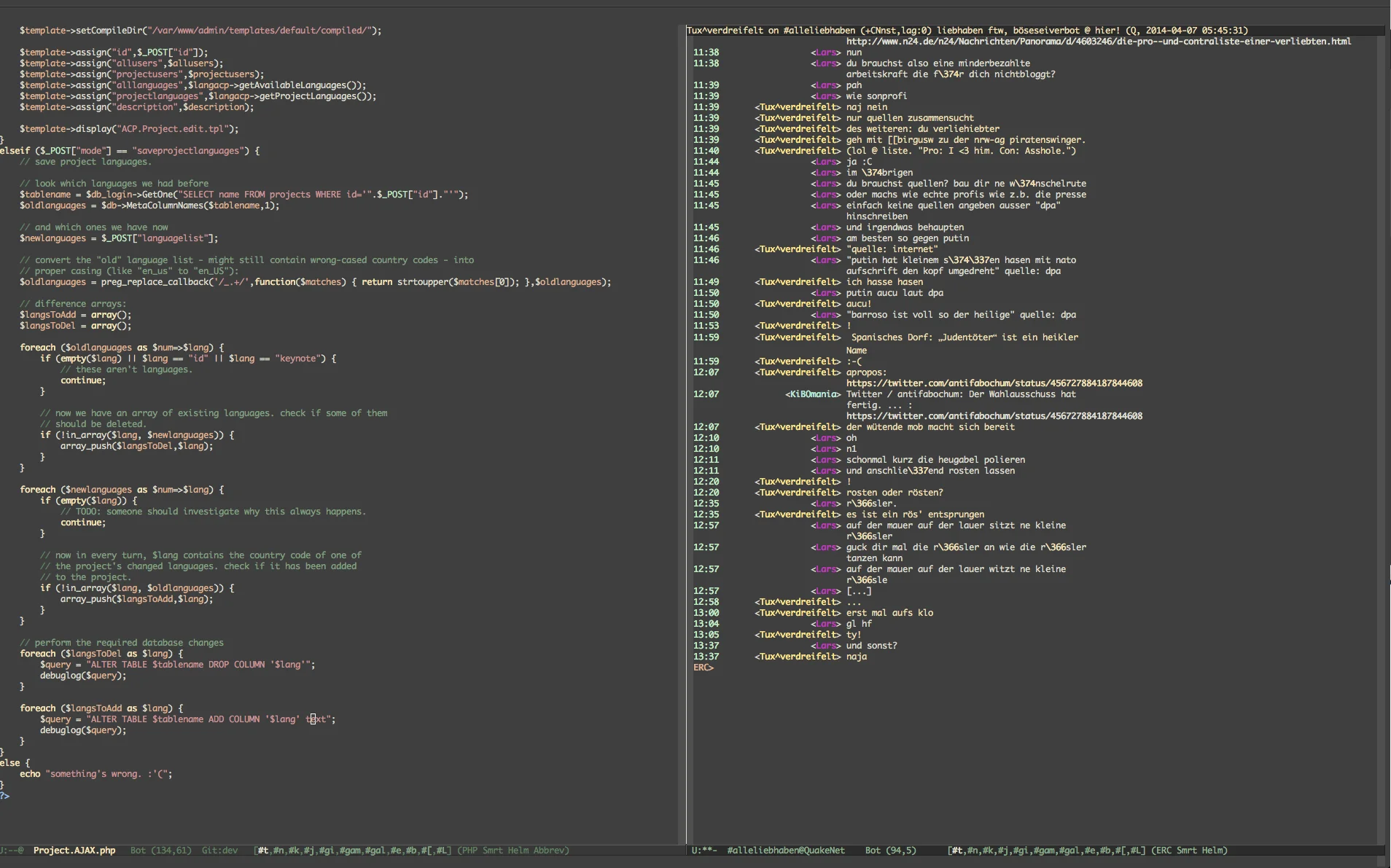Click the 'ich hasse hasen' message

884,282
